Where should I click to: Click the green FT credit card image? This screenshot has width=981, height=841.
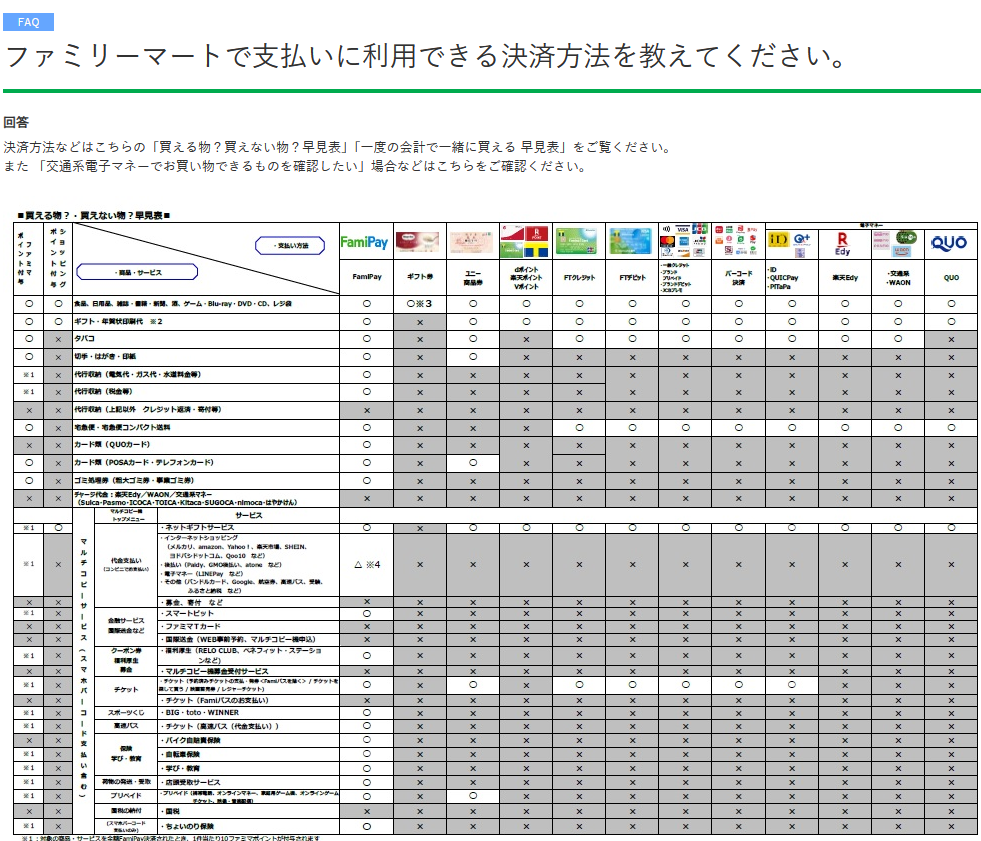click(x=576, y=241)
